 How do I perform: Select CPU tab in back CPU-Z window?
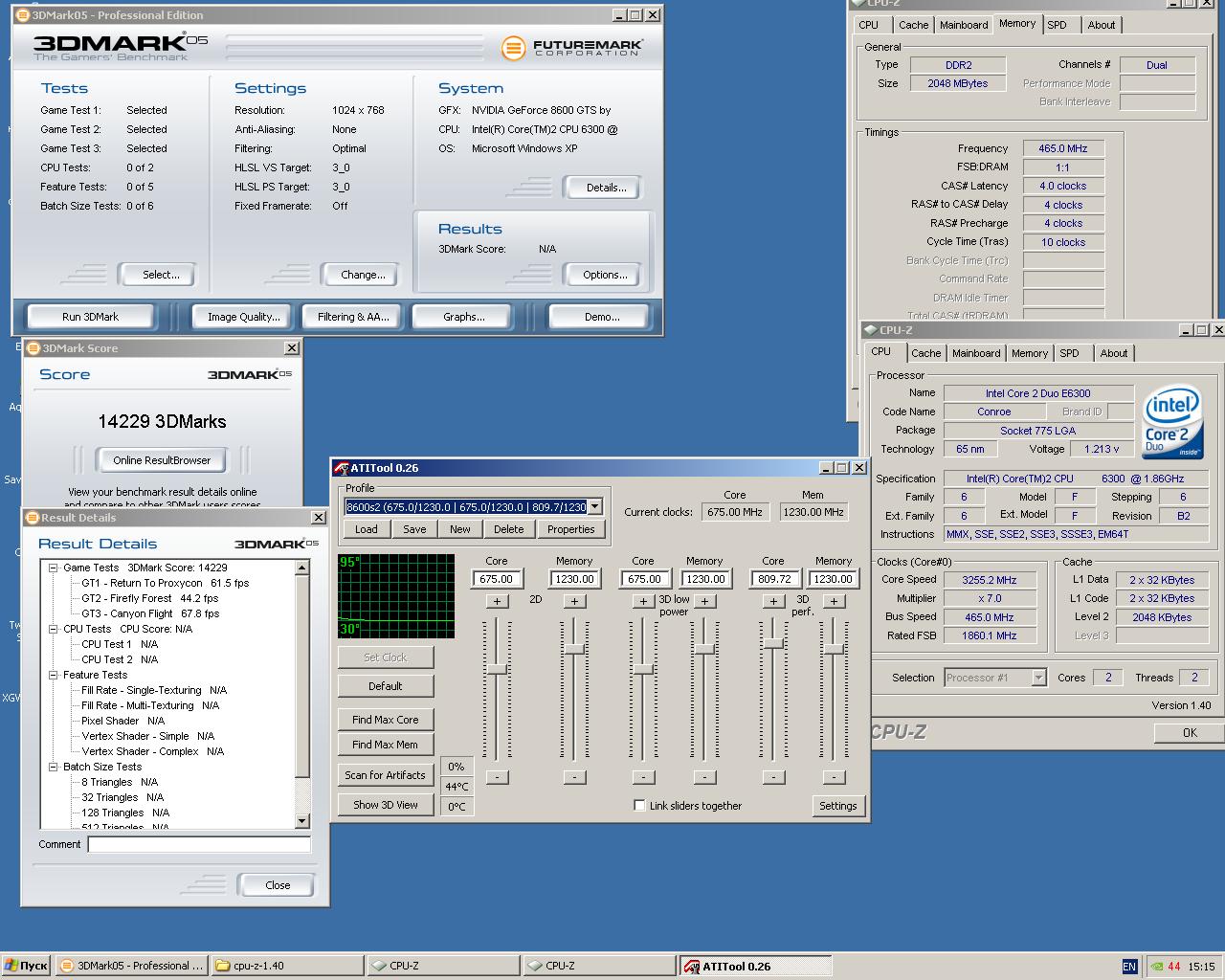869,25
